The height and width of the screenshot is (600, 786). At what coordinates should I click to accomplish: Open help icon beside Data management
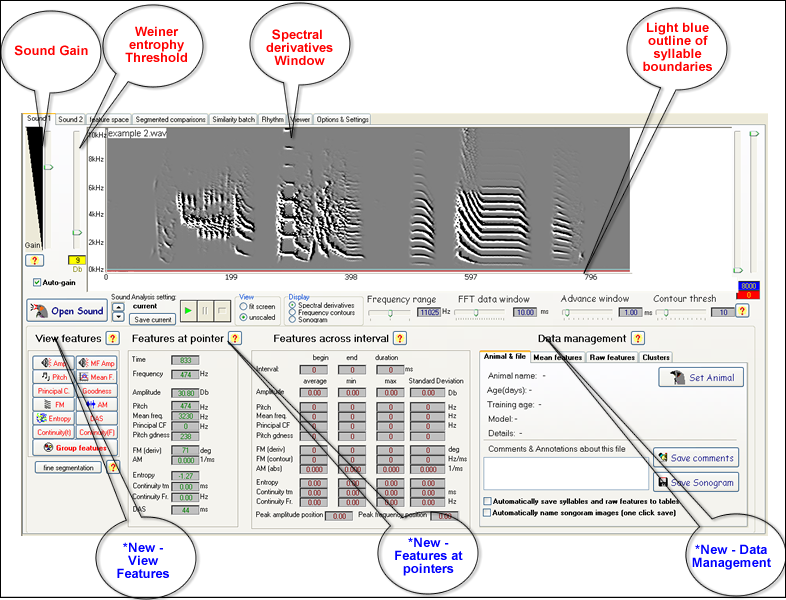(638, 339)
